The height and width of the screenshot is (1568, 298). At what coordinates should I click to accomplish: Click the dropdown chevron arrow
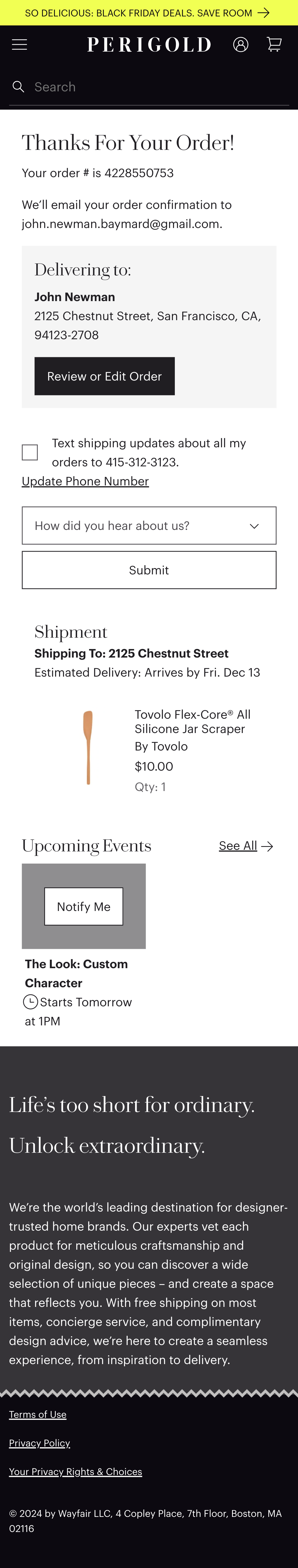tap(254, 526)
